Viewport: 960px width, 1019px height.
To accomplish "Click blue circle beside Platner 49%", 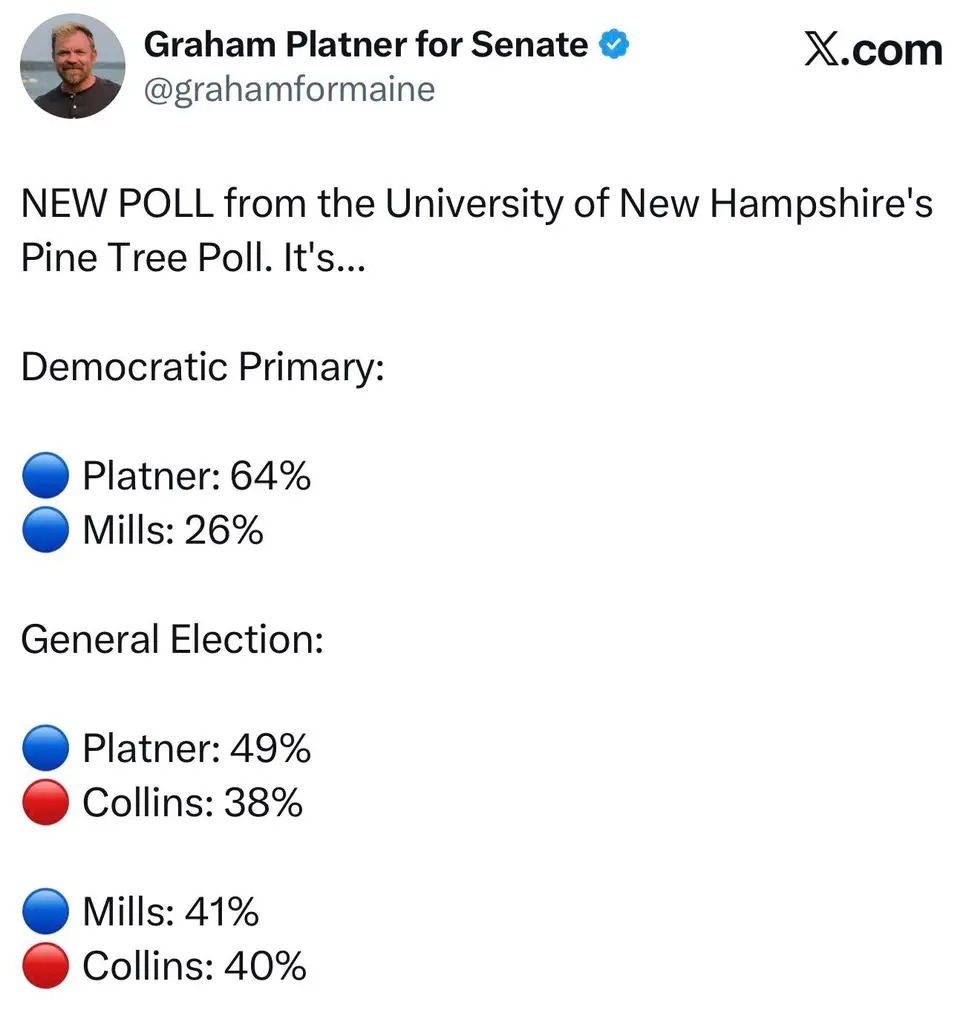I will point(45,748).
